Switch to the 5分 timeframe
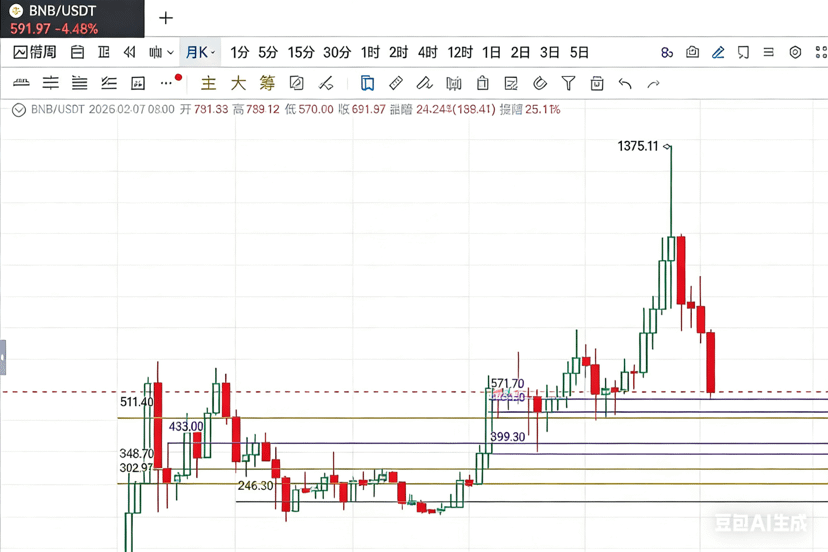This screenshot has height=552, width=828. click(268, 52)
